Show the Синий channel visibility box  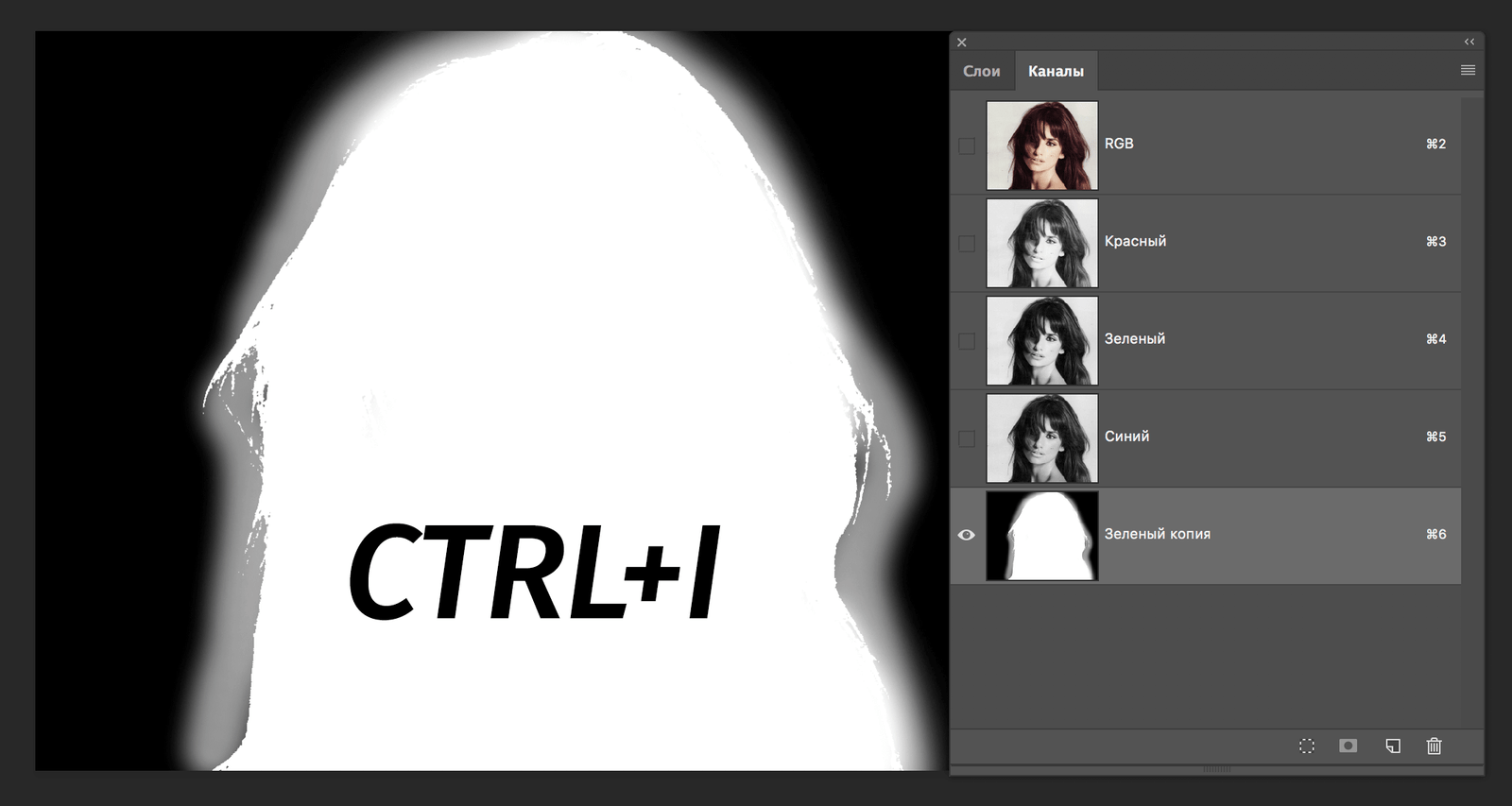[967, 438]
